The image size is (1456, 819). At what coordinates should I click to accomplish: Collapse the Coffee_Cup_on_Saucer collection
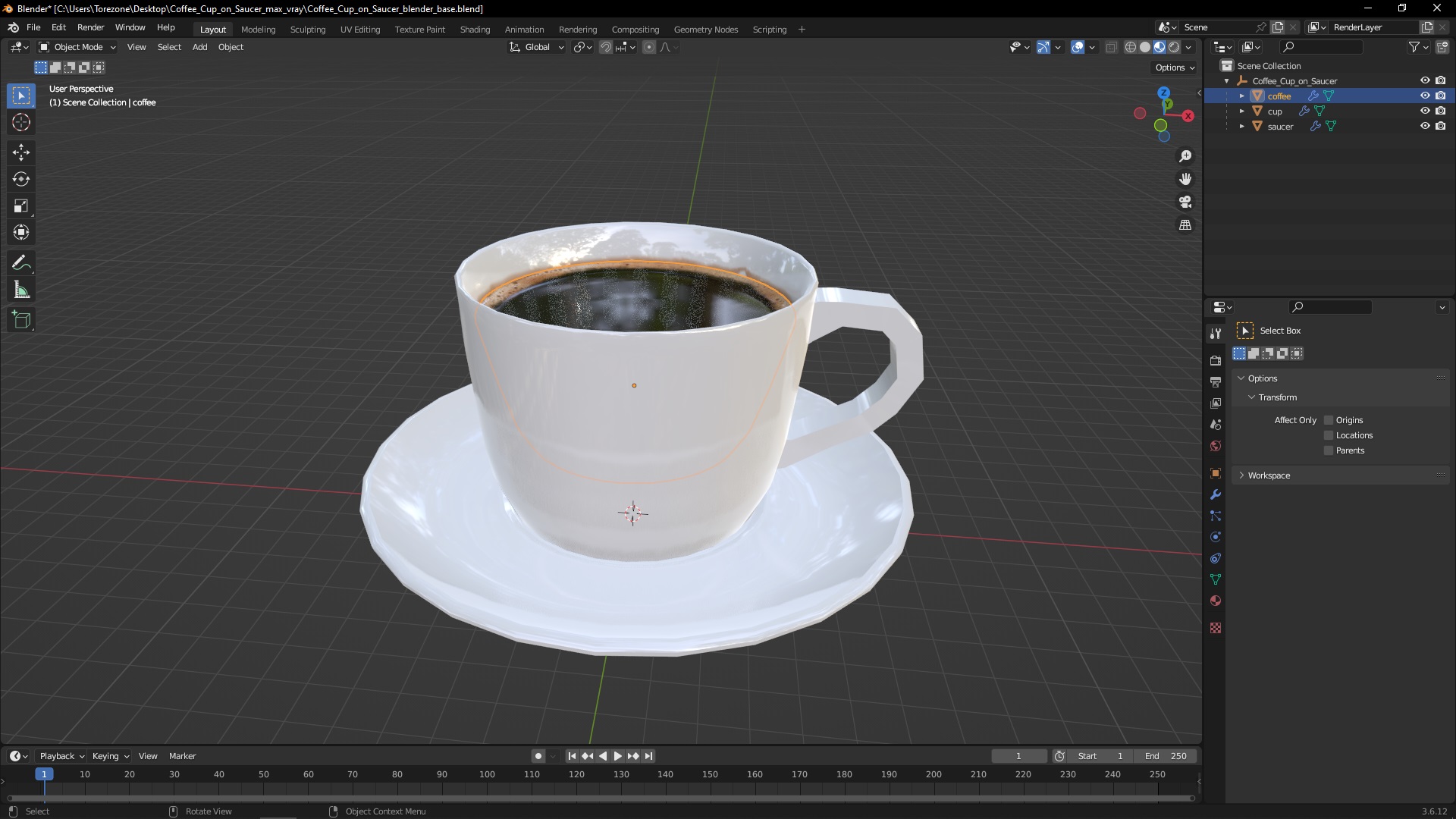[x=1226, y=80]
